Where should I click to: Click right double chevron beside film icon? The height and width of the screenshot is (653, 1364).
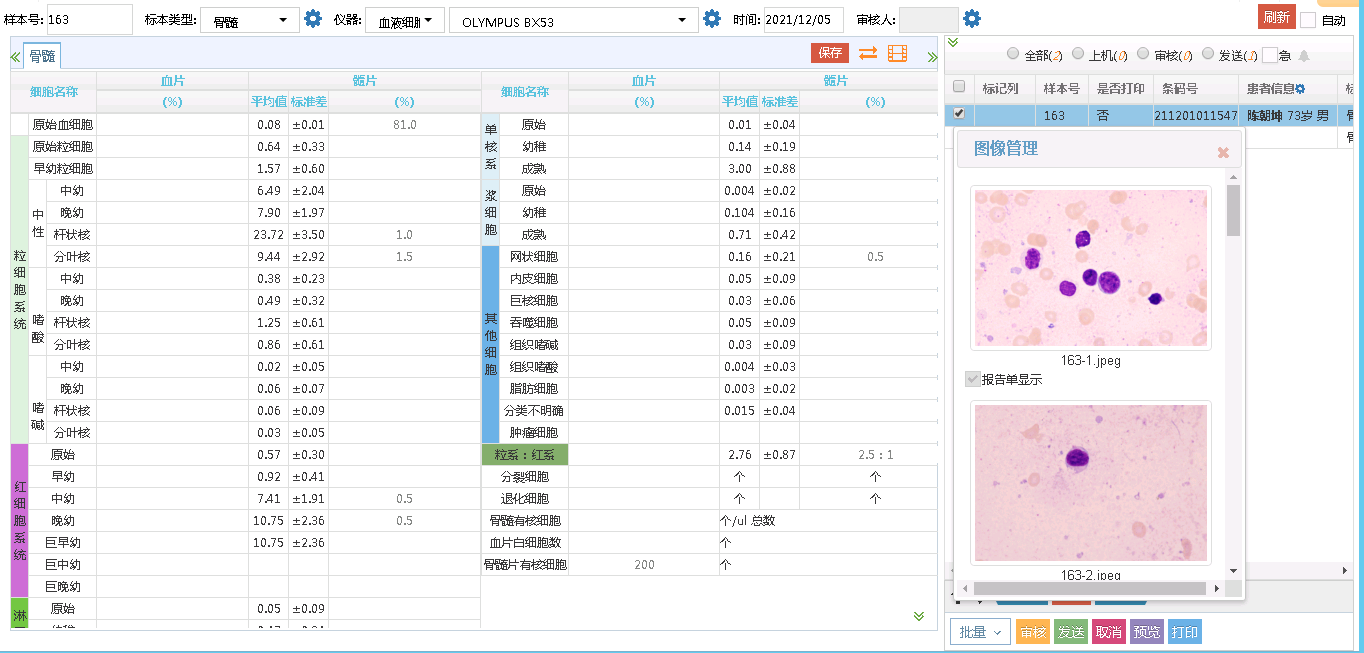(932, 57)
